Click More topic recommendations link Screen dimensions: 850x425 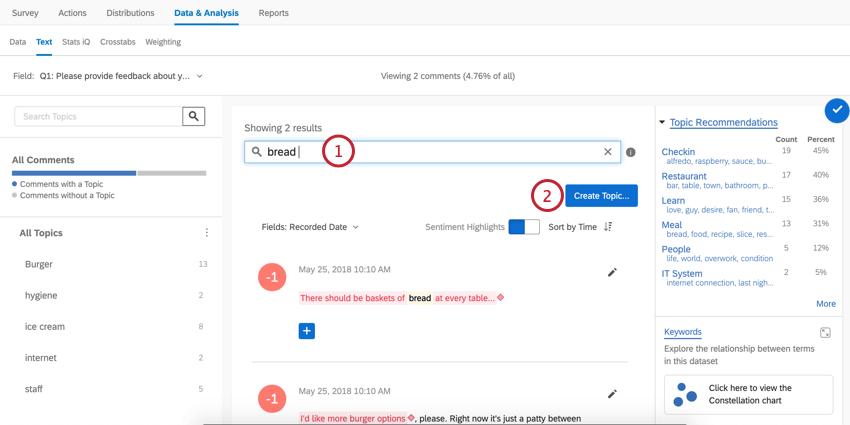(x=825, y=304)
